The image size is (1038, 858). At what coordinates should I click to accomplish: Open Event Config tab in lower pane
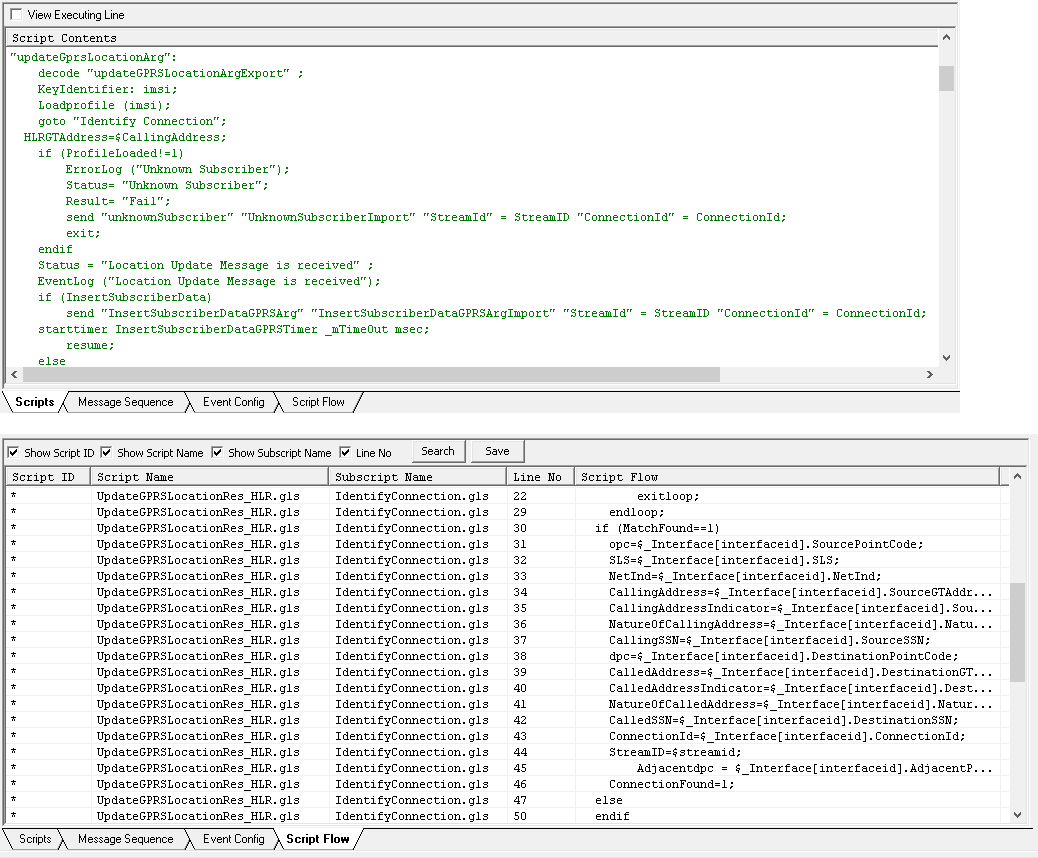[234, 839]
